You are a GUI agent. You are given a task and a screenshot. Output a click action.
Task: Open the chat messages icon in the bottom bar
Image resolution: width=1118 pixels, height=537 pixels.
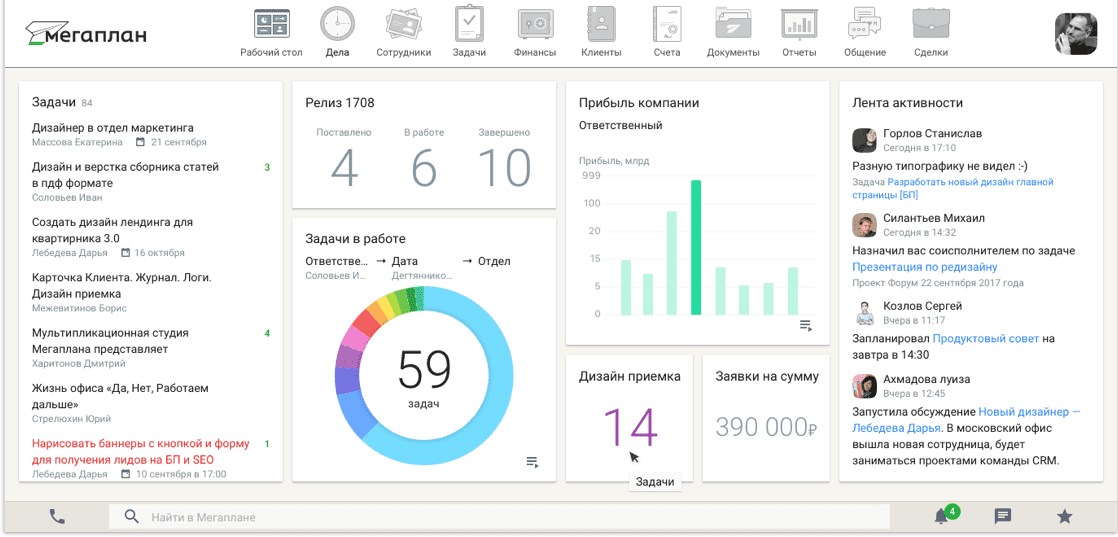[1002, 516]
